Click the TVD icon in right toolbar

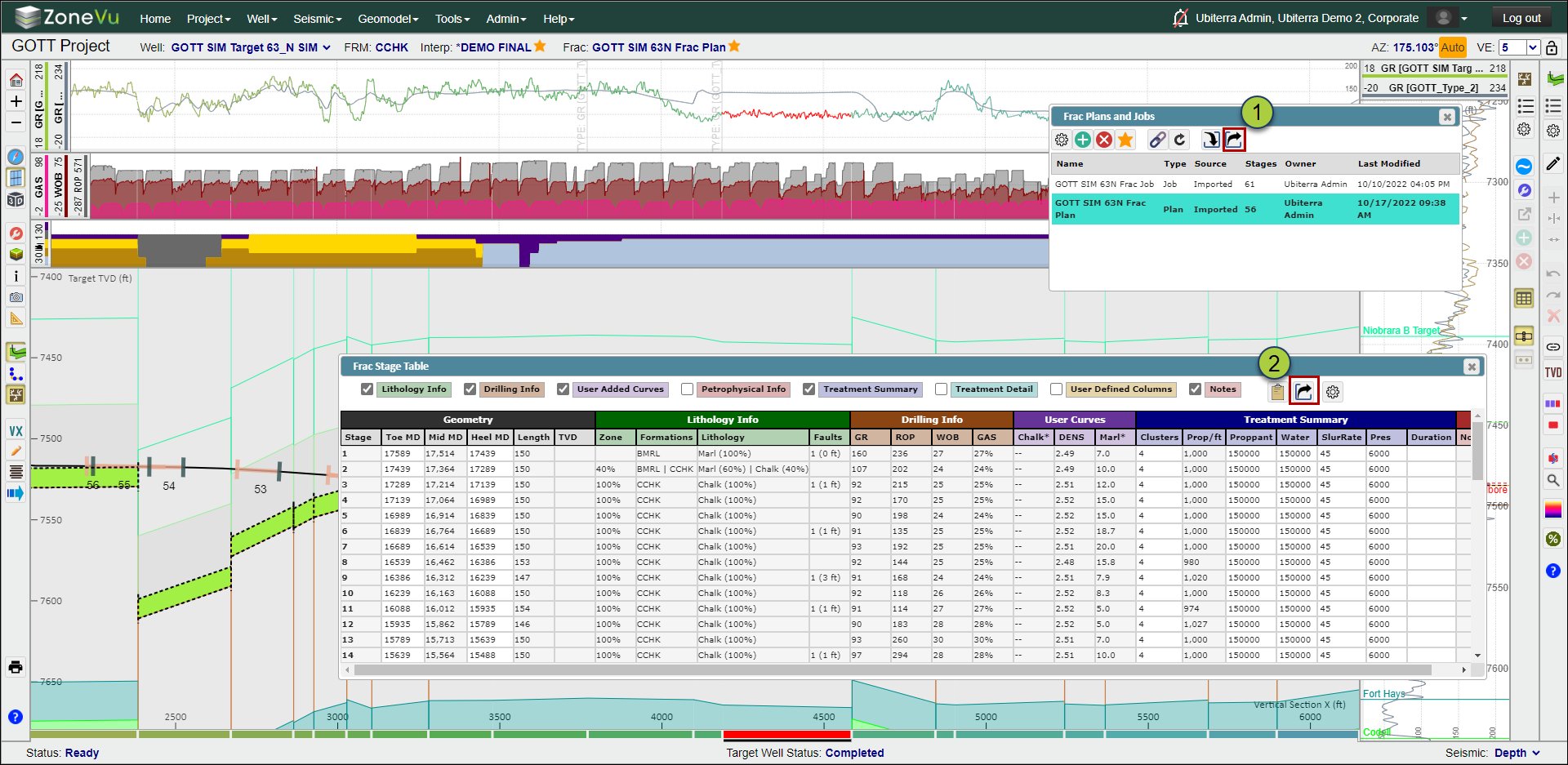coord(1553,372)
